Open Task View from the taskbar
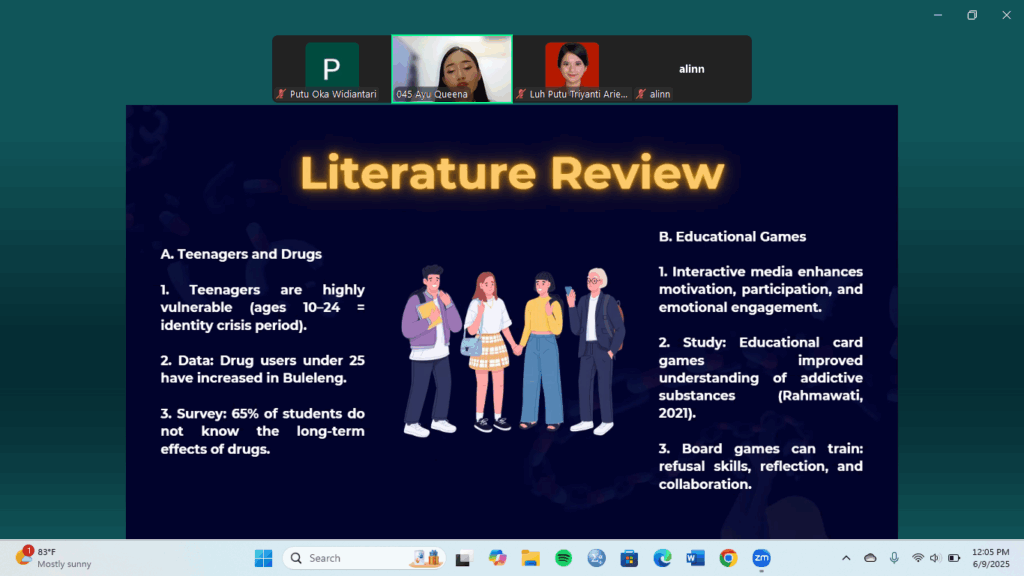Viewport: 1024px width, 576px height. [464, 558]
